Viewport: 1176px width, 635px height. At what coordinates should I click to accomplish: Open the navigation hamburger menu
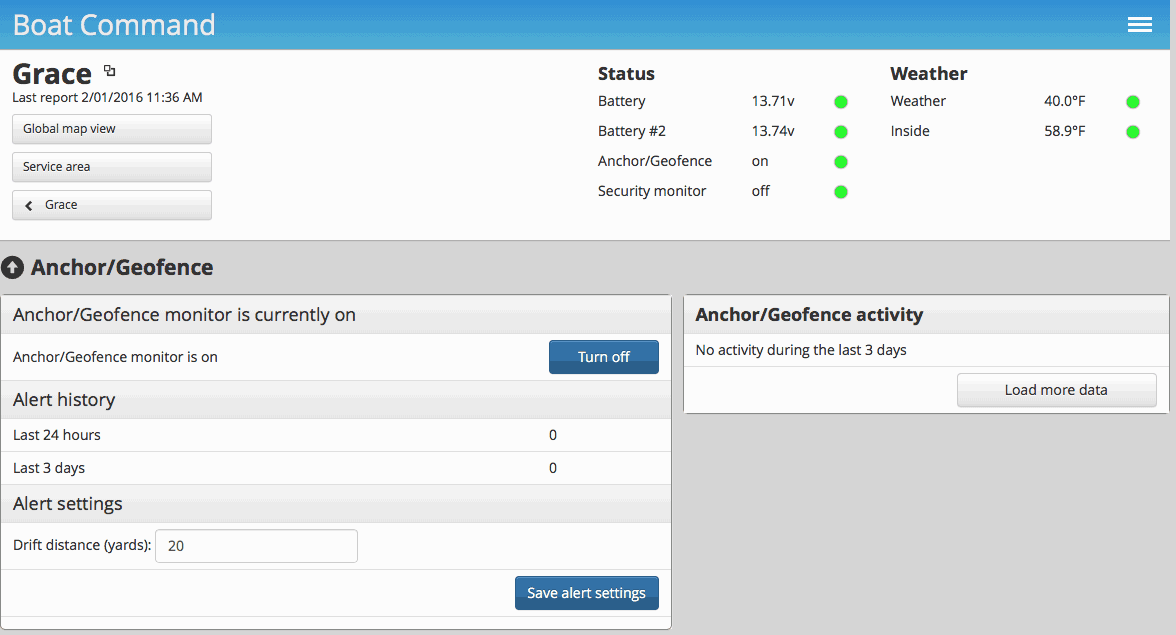pyautogui.click(x=1140, y=24)
